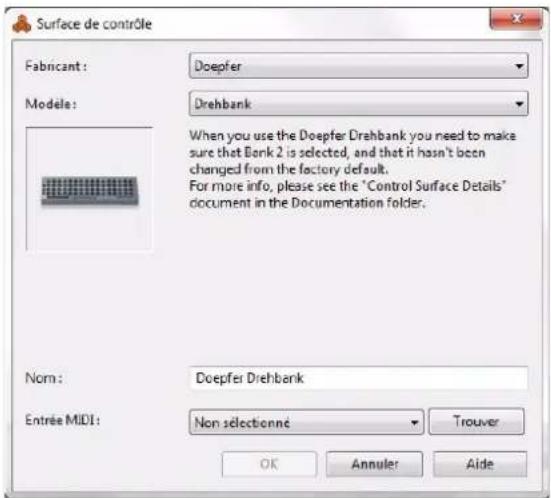Open the Entrée MIDI Non sélectionné dropdown

pyautogui.click(x=306, y=422)
